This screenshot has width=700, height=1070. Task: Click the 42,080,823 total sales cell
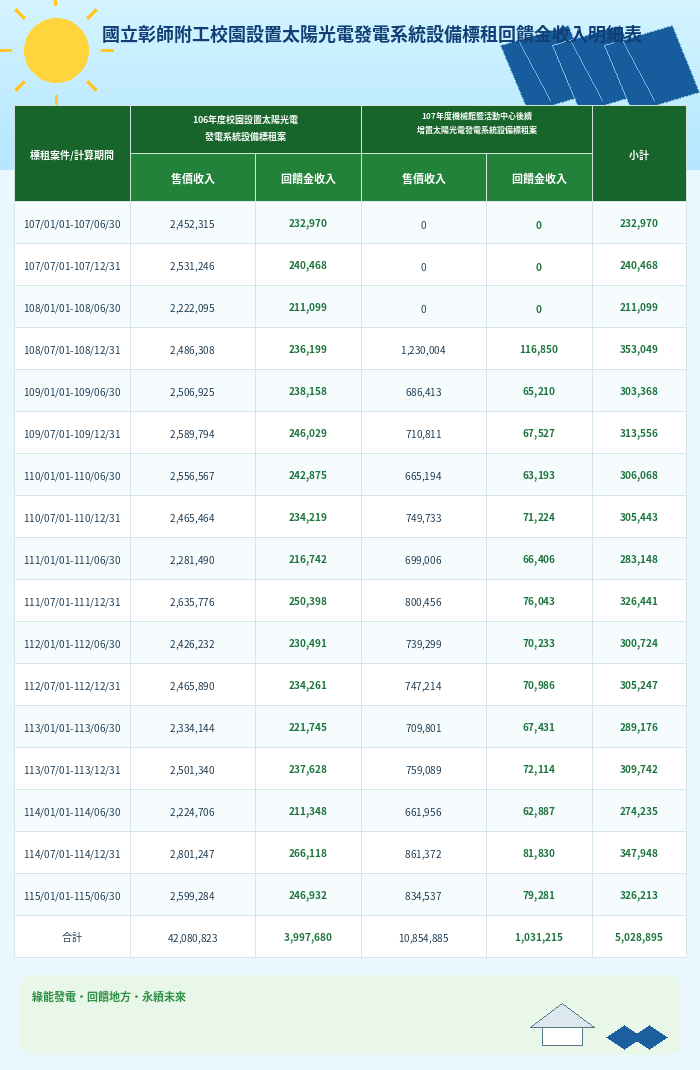click(x=193, y=938)
